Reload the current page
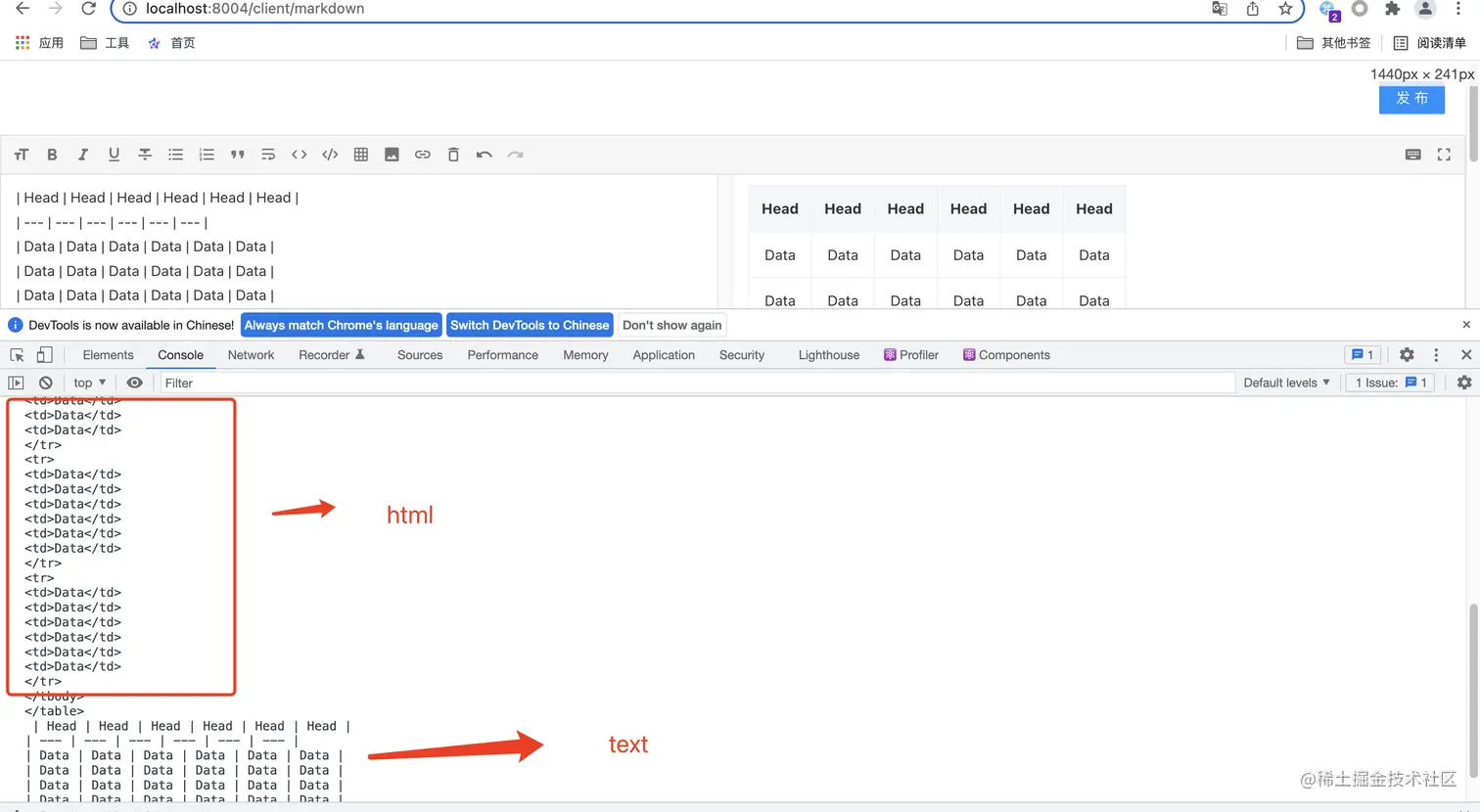Screen dimensions: 1480x812 pyautogui.click(x=88, y=9)
